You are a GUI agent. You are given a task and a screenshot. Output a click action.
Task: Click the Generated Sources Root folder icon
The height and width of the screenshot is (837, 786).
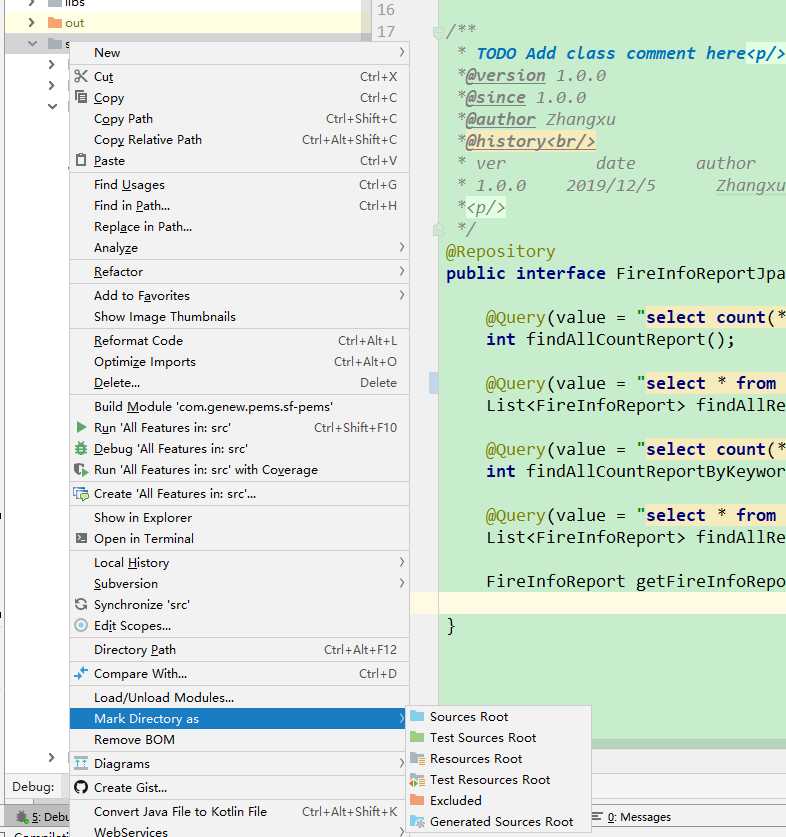tap(417, 821)
